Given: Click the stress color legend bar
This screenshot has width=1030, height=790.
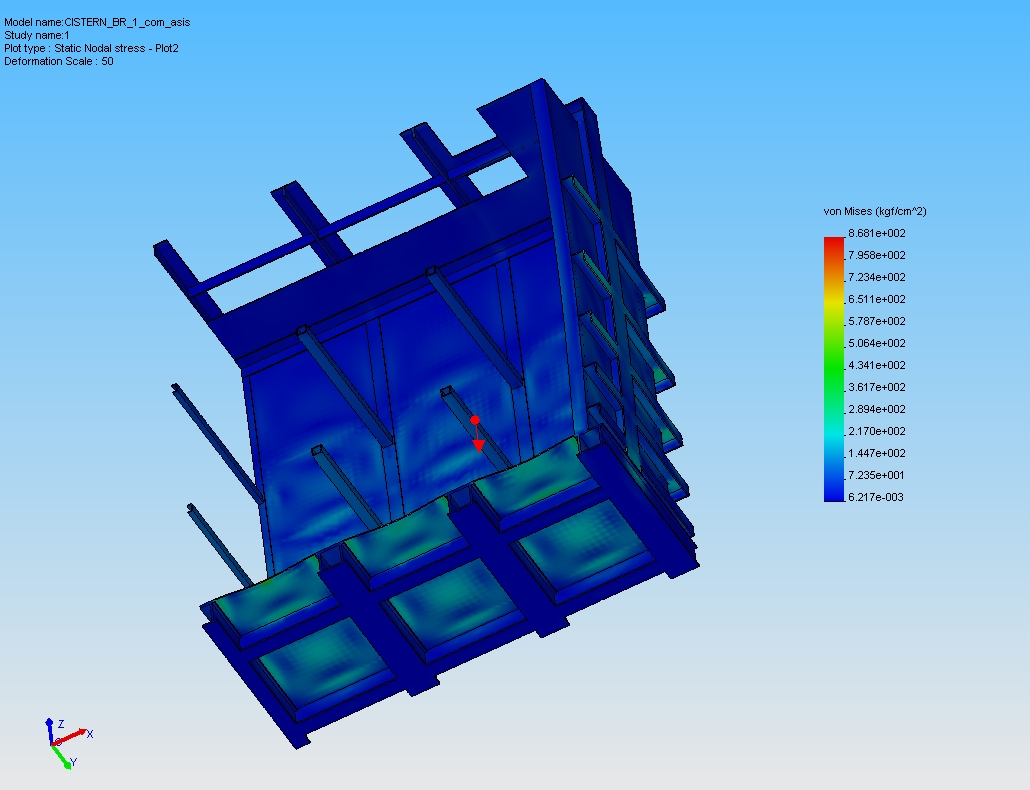Looking at the screenshot, I should pyautogui.click(x=834, y=370).
